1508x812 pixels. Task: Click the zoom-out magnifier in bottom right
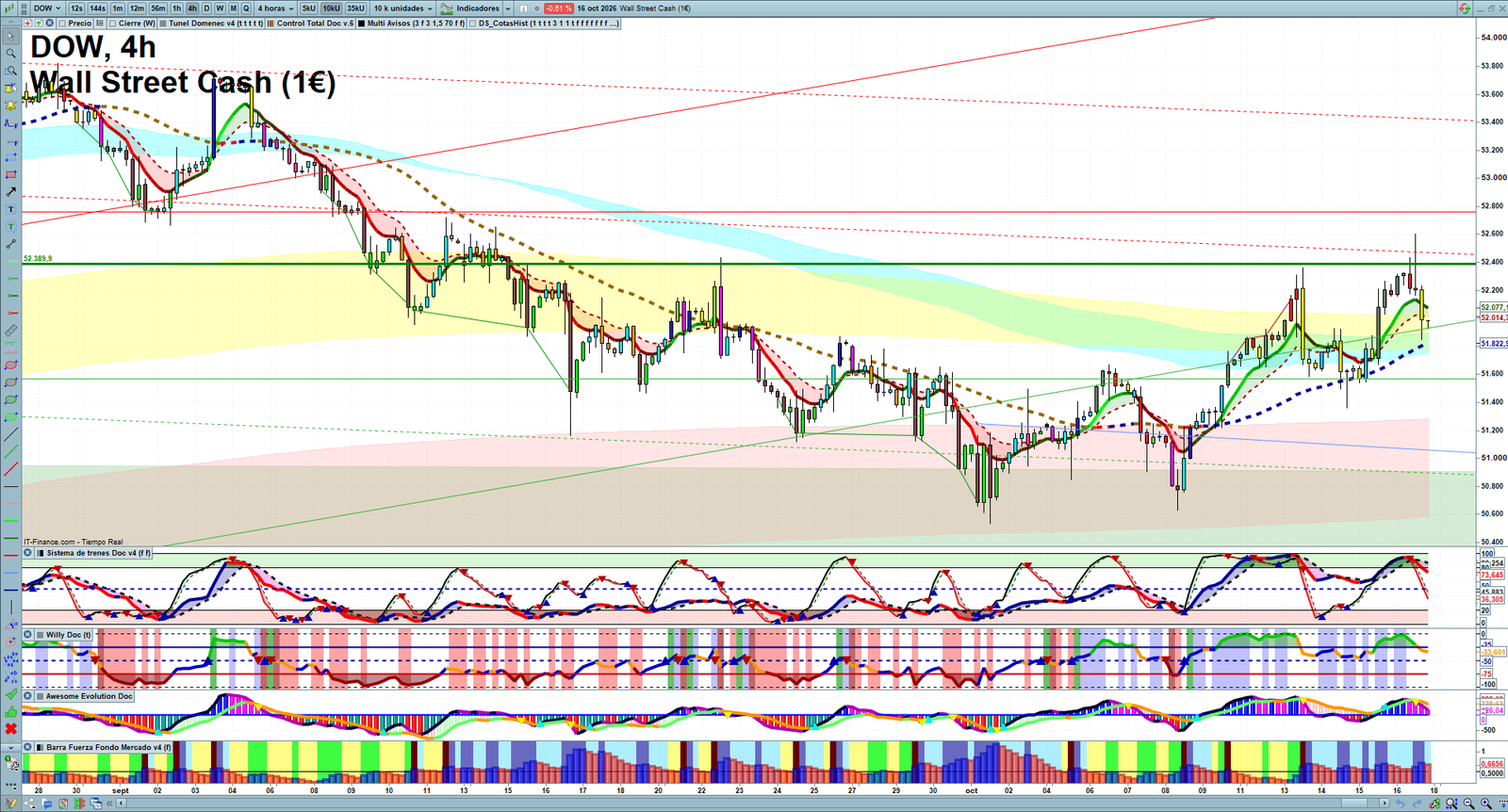[x=1468, y=804]
